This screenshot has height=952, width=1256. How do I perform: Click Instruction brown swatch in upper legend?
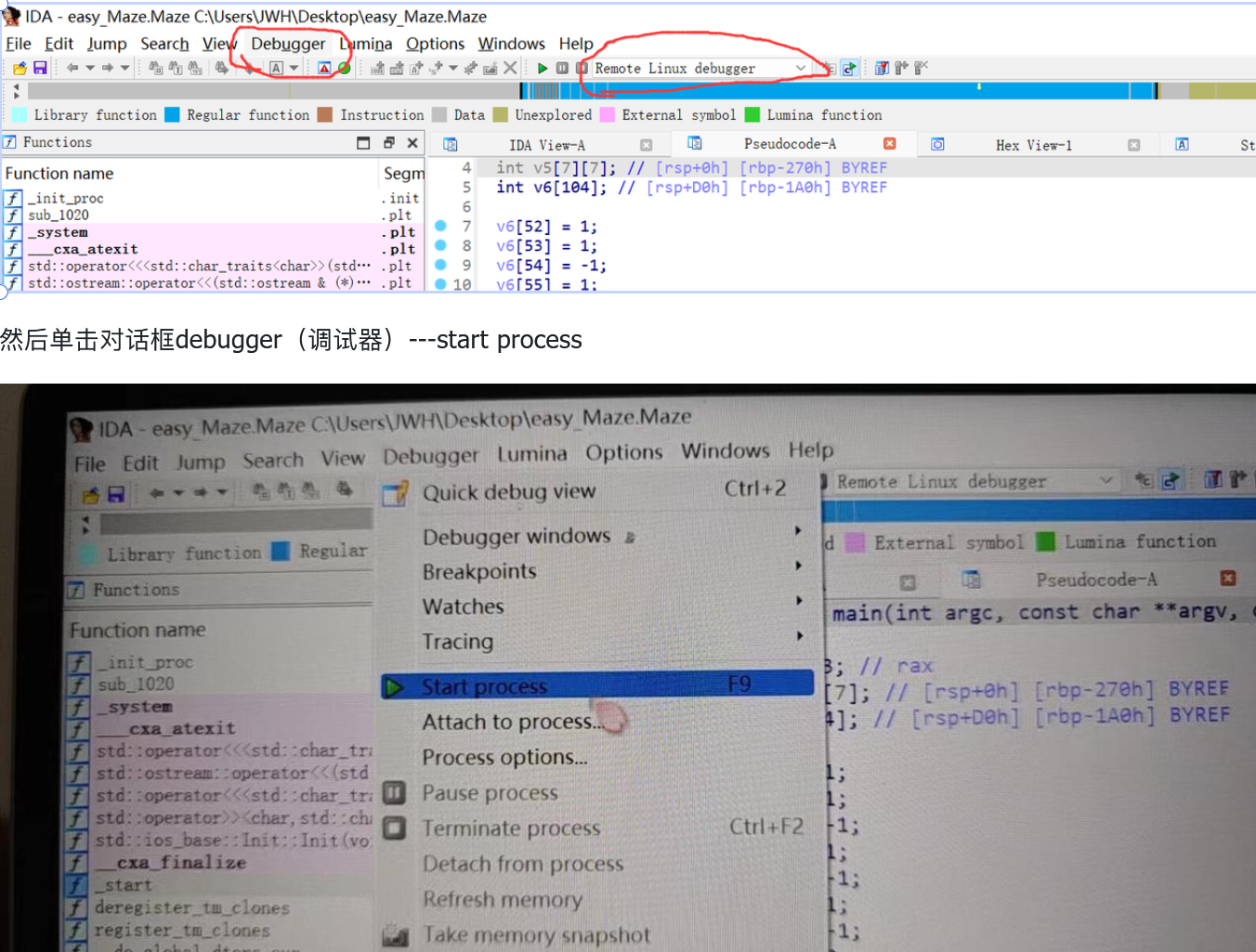pyautogui.click(x=324, y=114)
